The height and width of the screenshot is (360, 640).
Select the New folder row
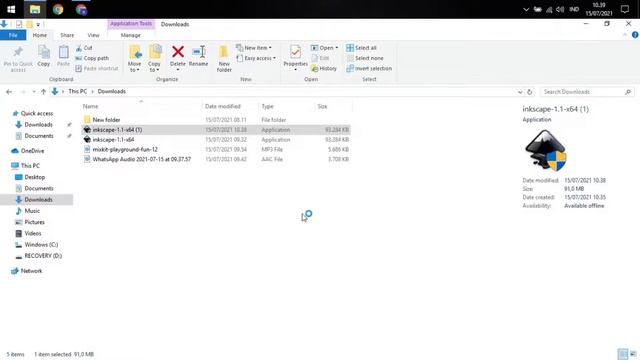click(216, 120)
